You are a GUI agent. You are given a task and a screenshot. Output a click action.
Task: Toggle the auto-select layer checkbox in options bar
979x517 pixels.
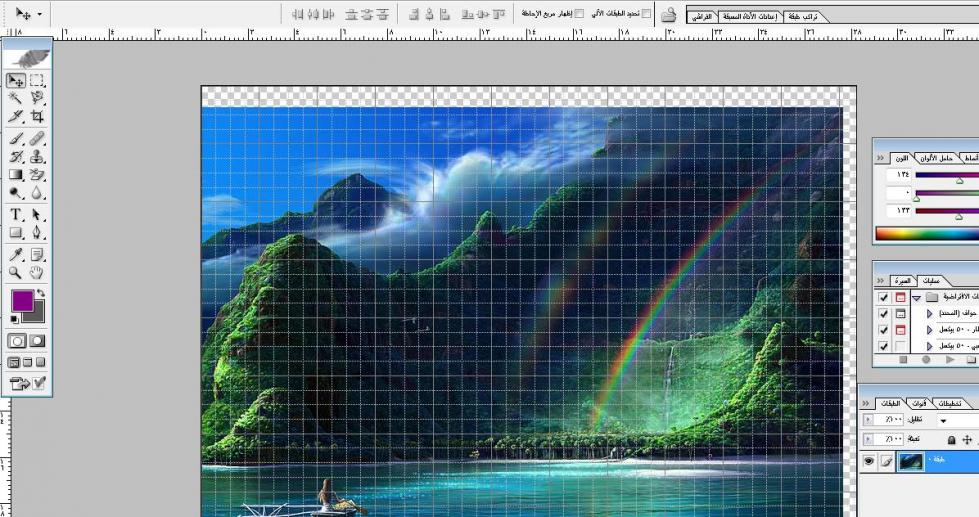coord(646,14)
